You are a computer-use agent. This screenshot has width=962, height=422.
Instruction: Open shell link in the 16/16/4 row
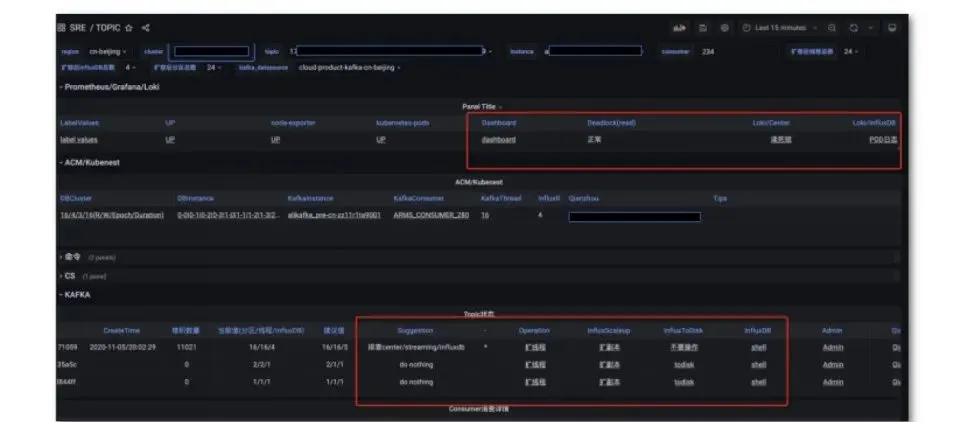[758, 347]
